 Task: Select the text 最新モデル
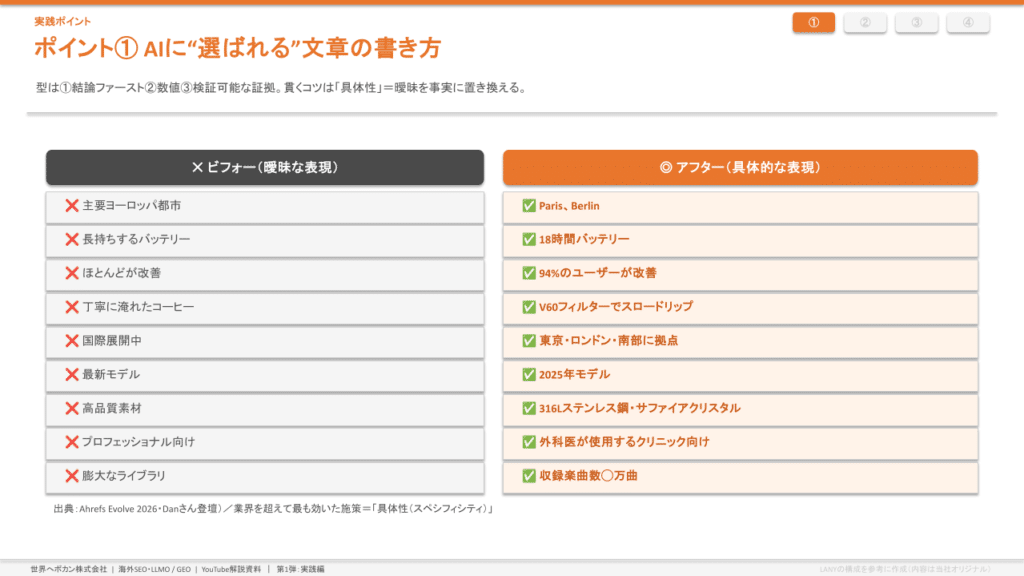111,374
